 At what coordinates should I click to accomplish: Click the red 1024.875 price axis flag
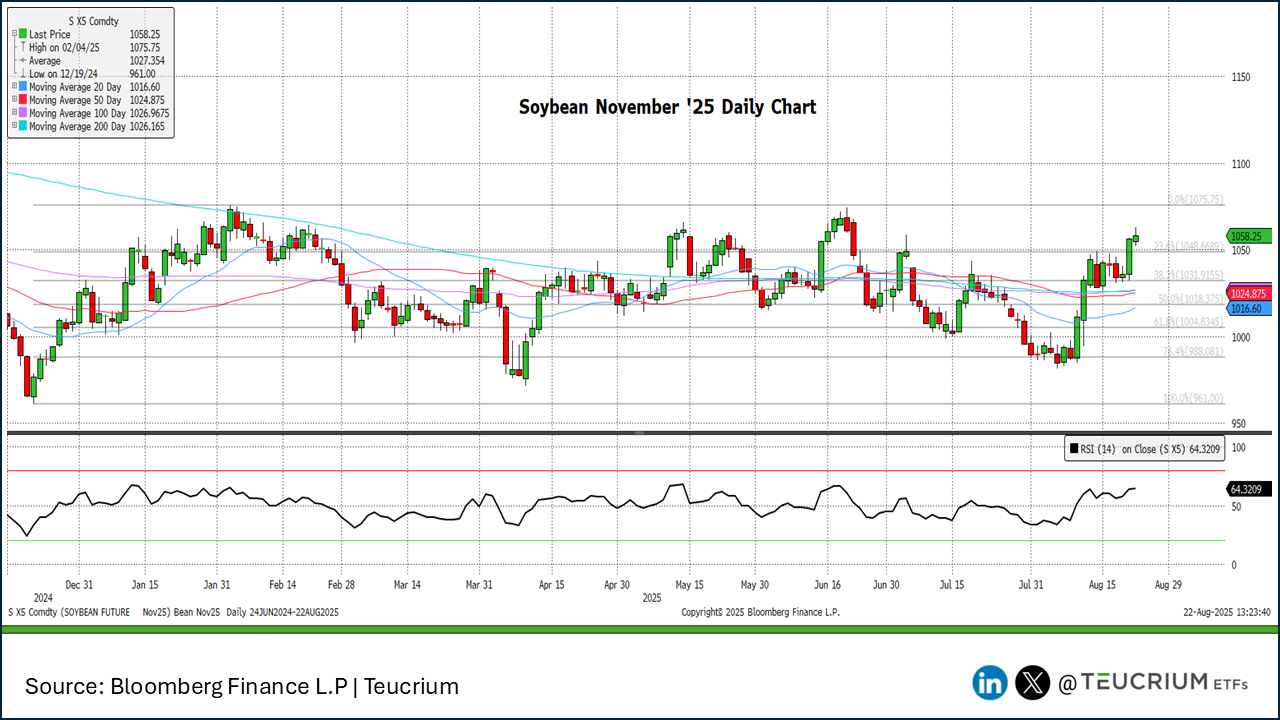[x=1249, y=294]
